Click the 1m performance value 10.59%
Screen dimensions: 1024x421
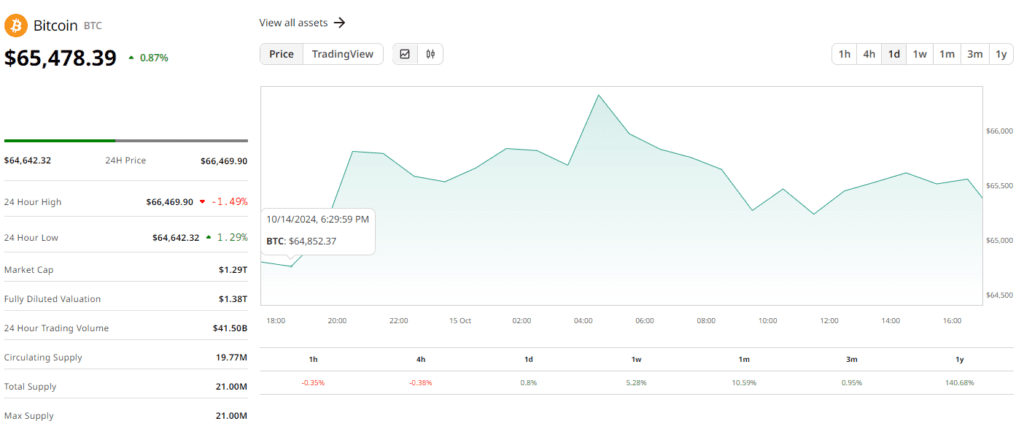[744, 382]
